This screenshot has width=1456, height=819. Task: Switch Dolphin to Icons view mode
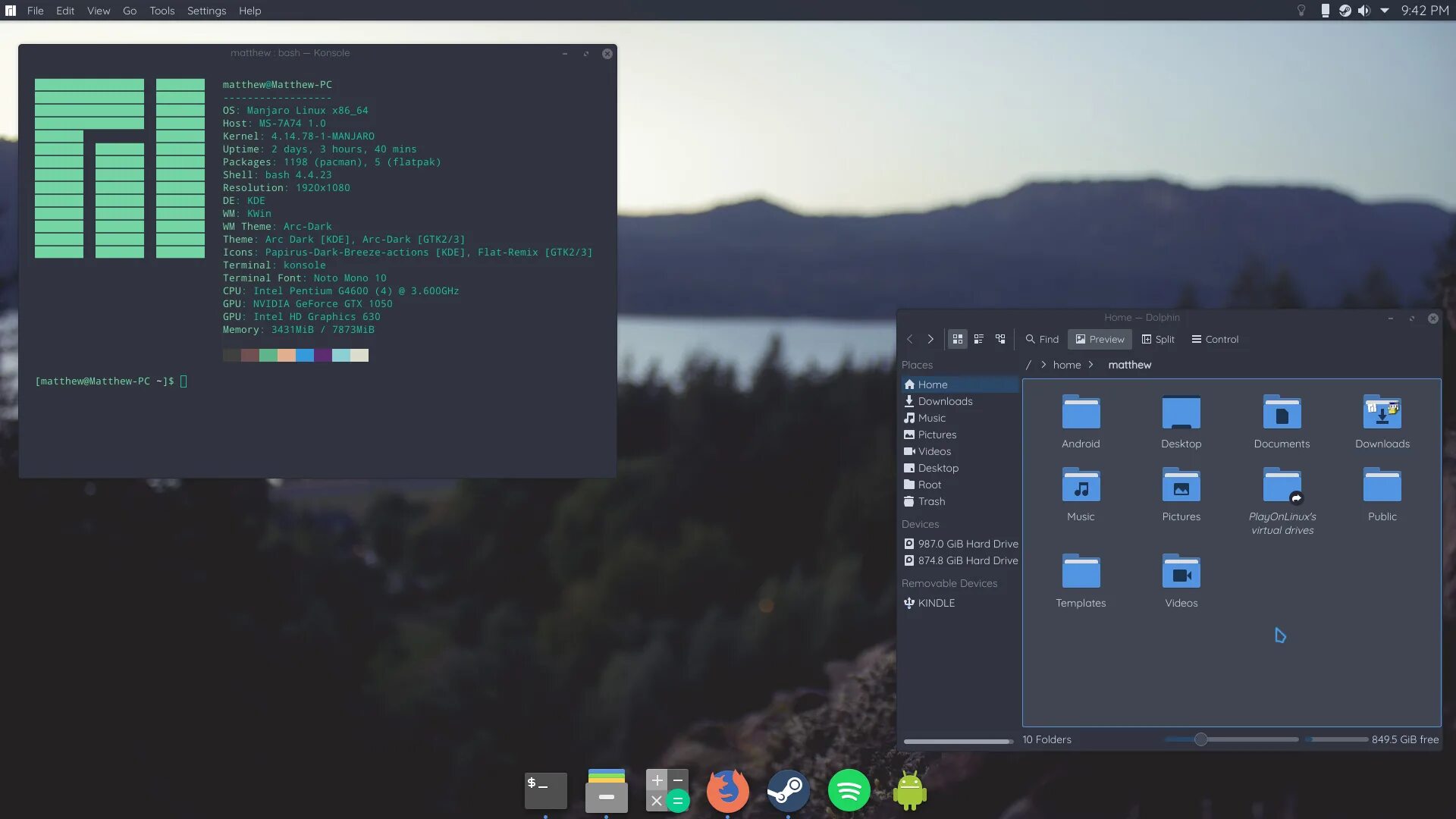click(x=958, y=339)
